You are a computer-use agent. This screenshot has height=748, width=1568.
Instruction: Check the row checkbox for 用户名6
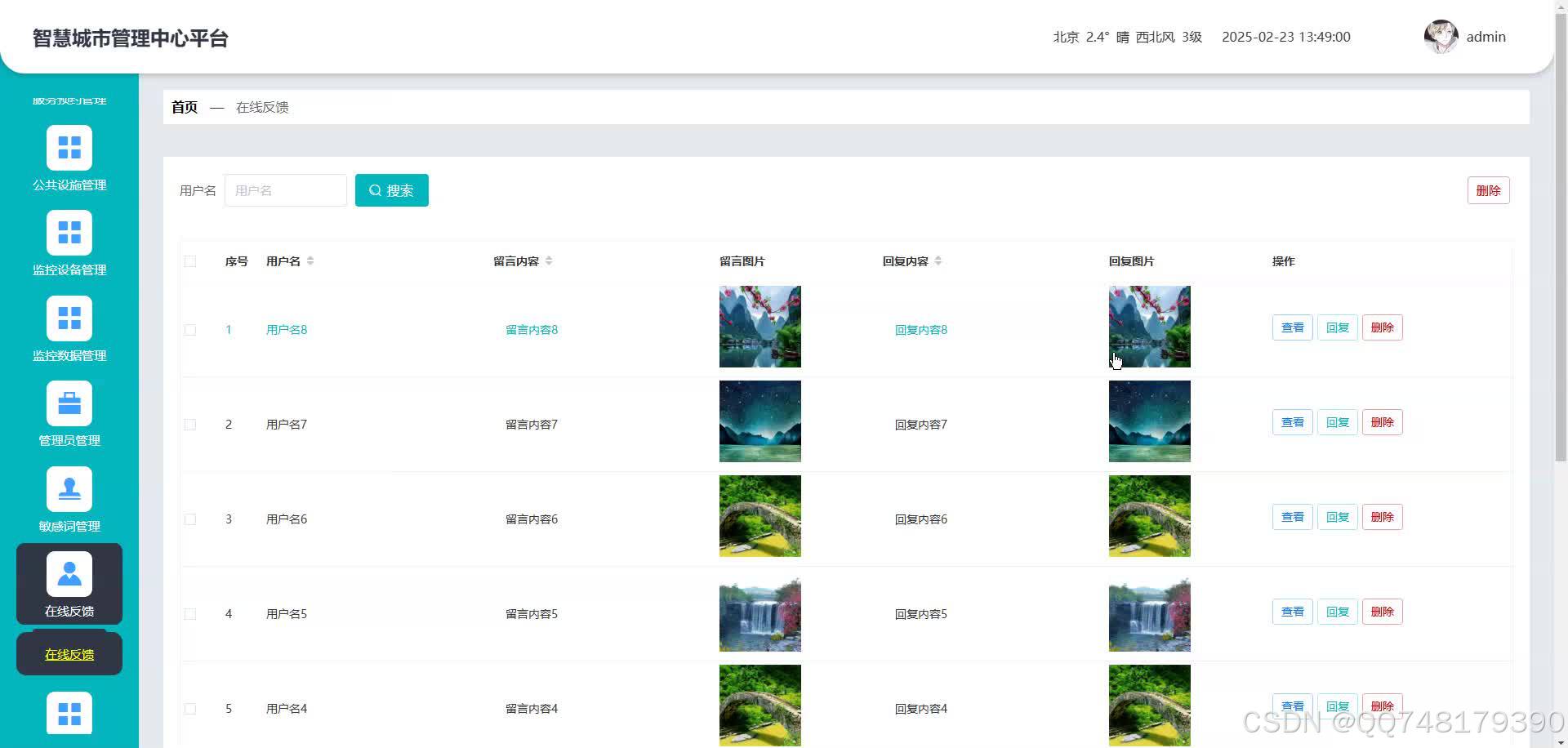click(x=190, y=519)
